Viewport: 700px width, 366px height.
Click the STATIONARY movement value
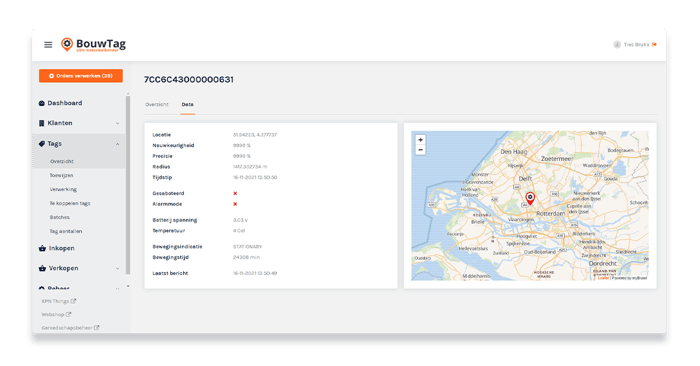pyautogui.click(x=247, y=247)
